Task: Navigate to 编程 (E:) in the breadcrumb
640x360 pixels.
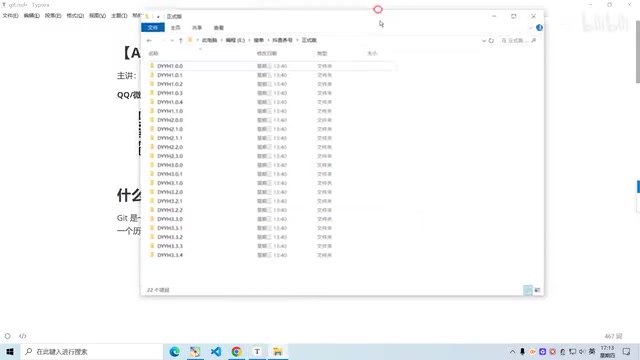Action: pos(235,40)
